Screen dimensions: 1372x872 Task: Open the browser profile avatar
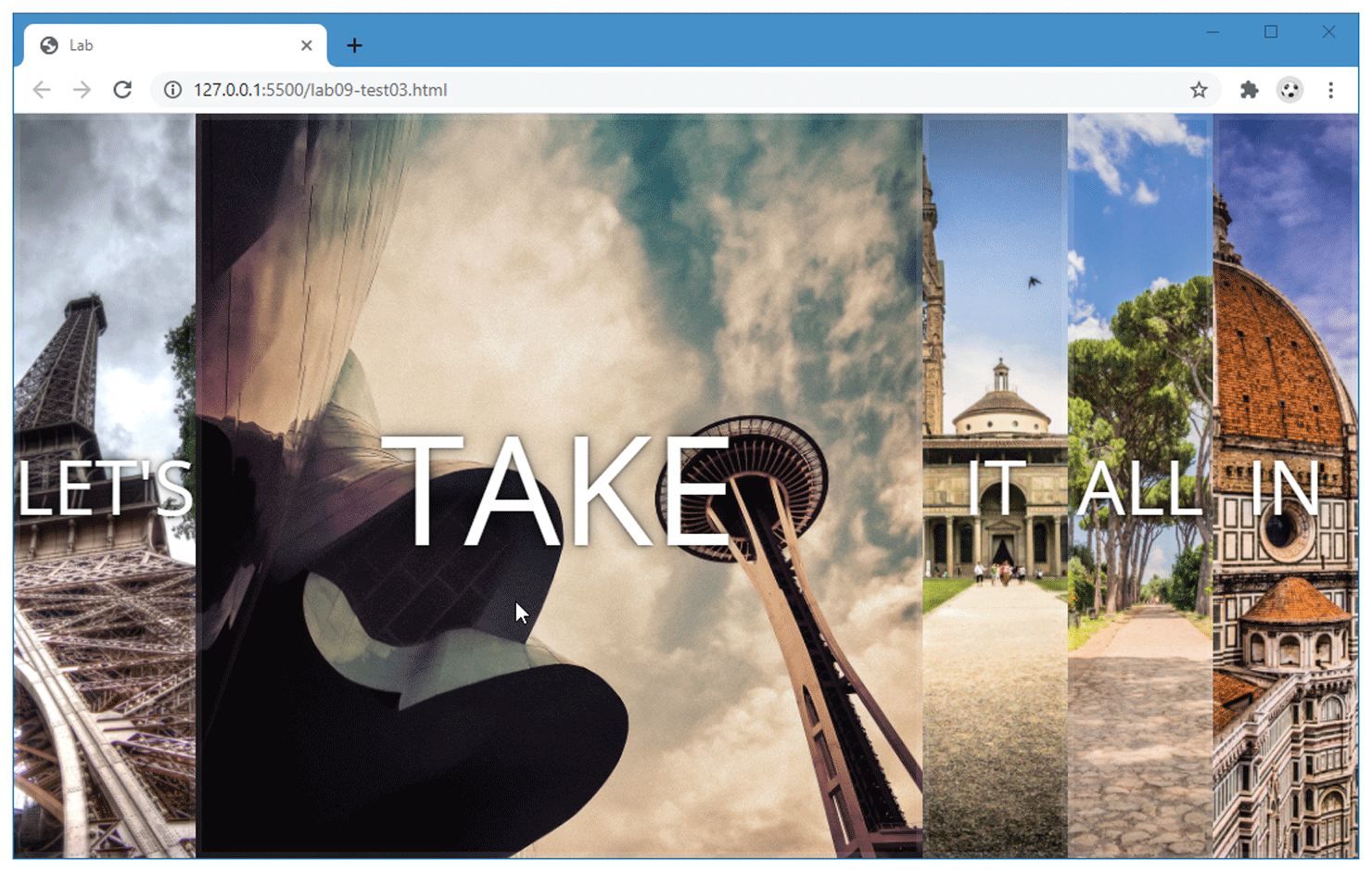1289,90
